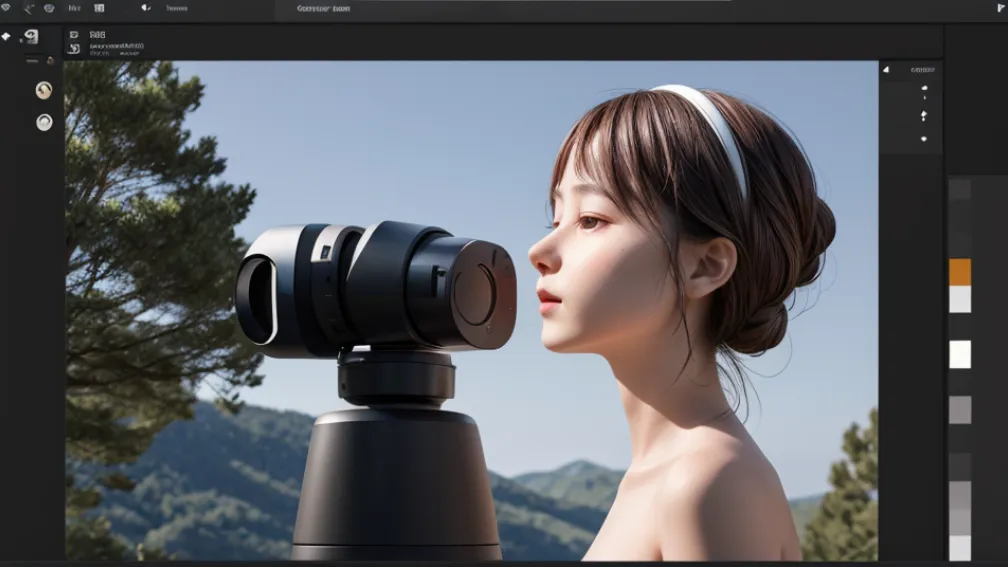Select the white diamond icon beside the canvas
Screen dimensions: 1008x567
tap(6, 37)
